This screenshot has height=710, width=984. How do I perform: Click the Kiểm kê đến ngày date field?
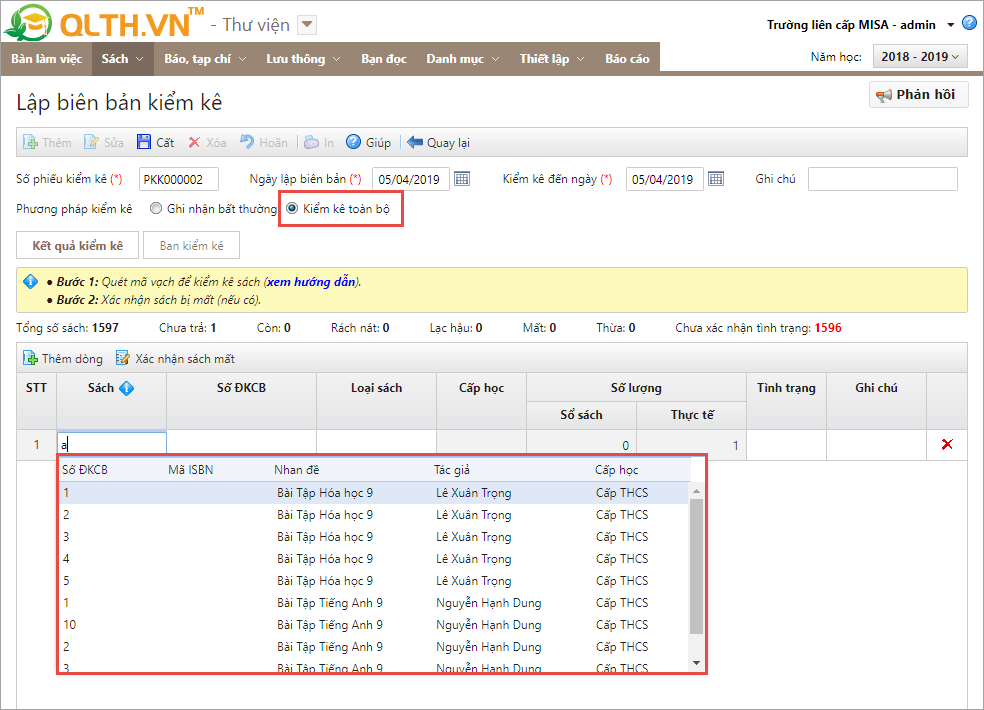[665, 180]
